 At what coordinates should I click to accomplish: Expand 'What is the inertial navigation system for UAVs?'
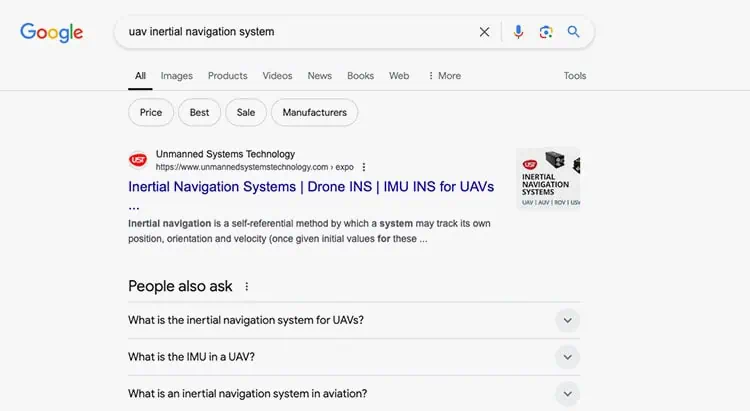(x=354, y=320)
